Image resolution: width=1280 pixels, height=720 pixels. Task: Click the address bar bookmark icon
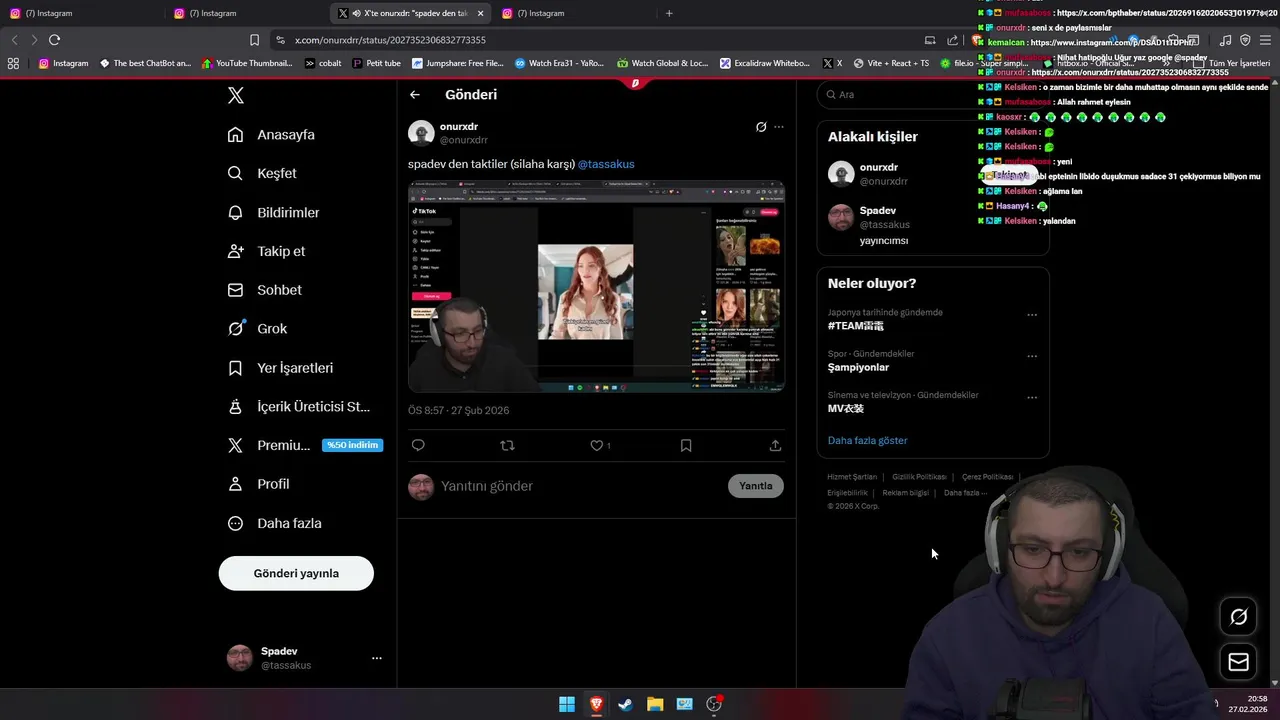pos(254,40)
